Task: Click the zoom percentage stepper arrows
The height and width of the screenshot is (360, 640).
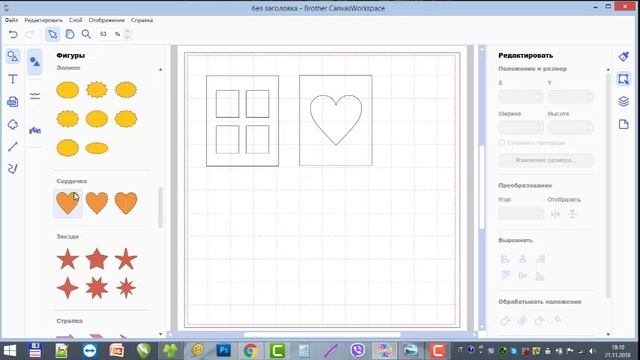Action: click(x=127, y=34)
